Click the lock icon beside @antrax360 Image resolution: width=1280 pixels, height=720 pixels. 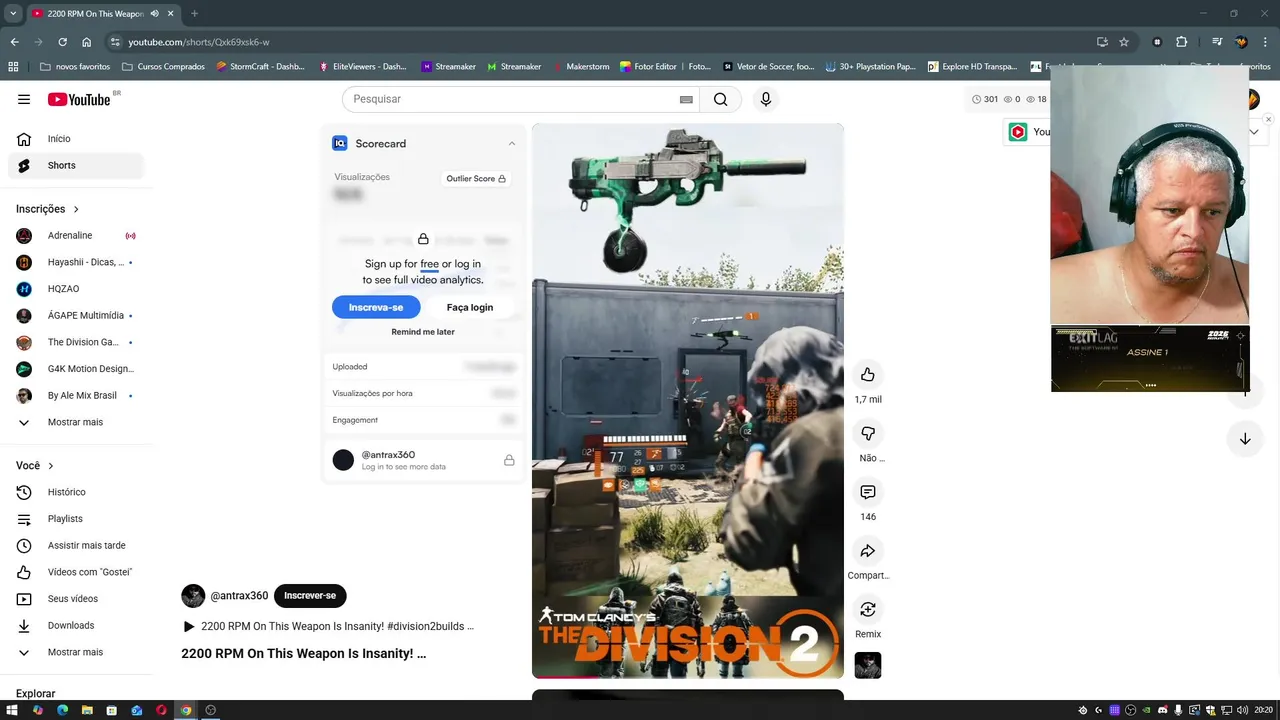[509, 460]
